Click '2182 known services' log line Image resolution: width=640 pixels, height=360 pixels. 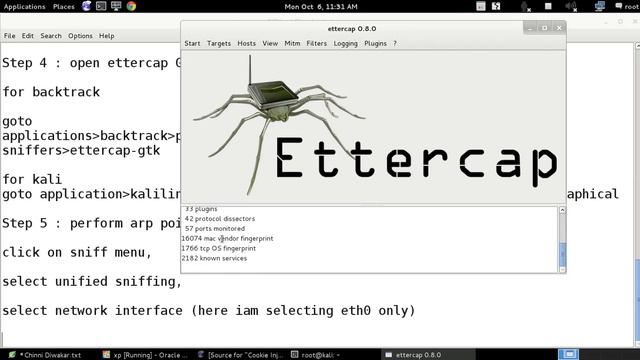point(214,258)
